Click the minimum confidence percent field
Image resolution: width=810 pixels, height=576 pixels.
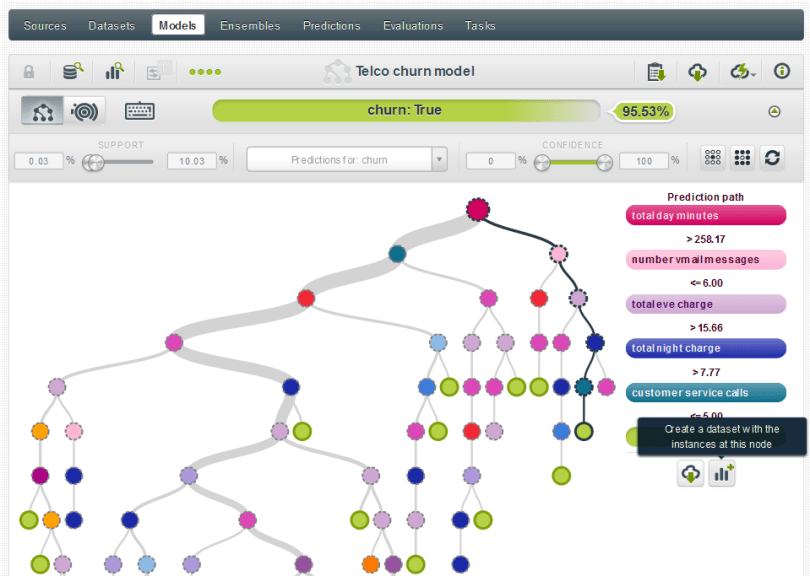point(490,160)
